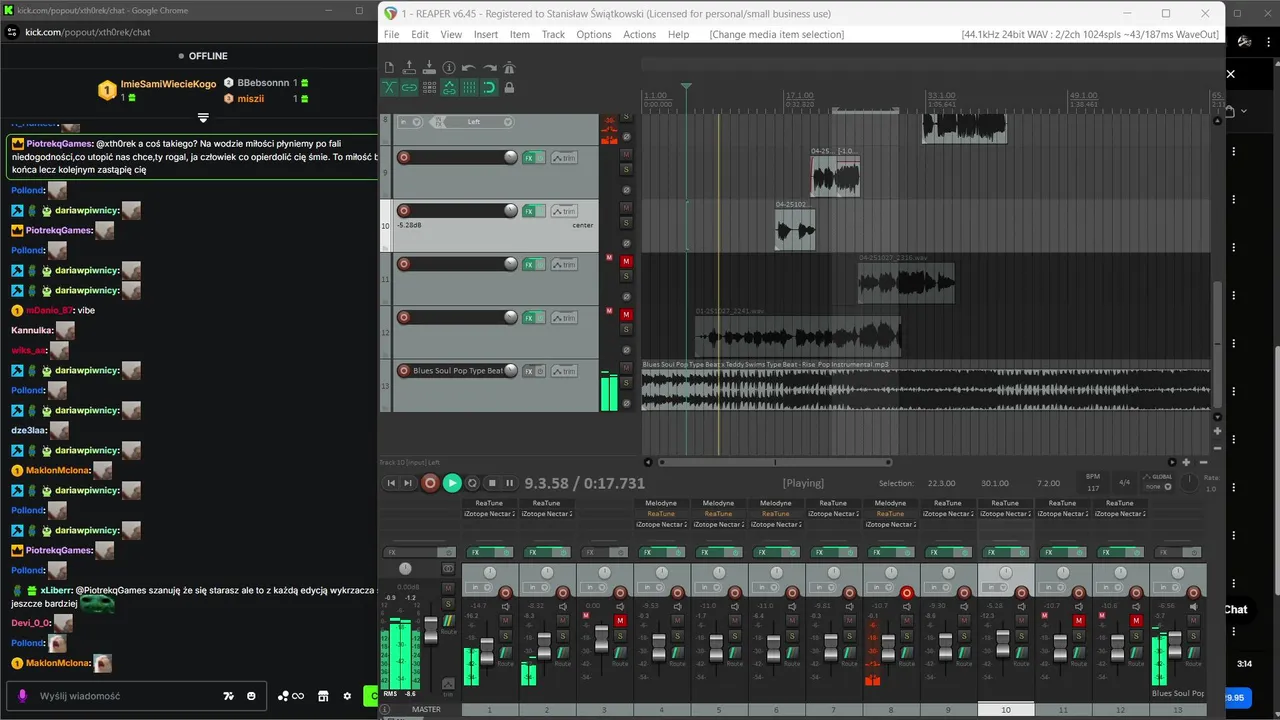The image size is (1280, 720).
Task: Click the horizontal timeline scrollbar
Action: pyautogui.click(x=774, y=462)
